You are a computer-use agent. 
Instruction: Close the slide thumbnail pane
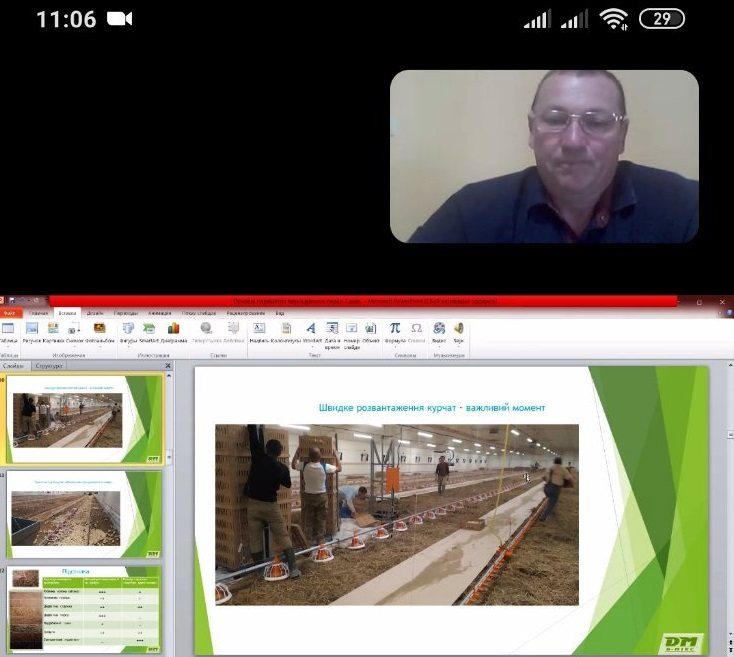point(168,365)
